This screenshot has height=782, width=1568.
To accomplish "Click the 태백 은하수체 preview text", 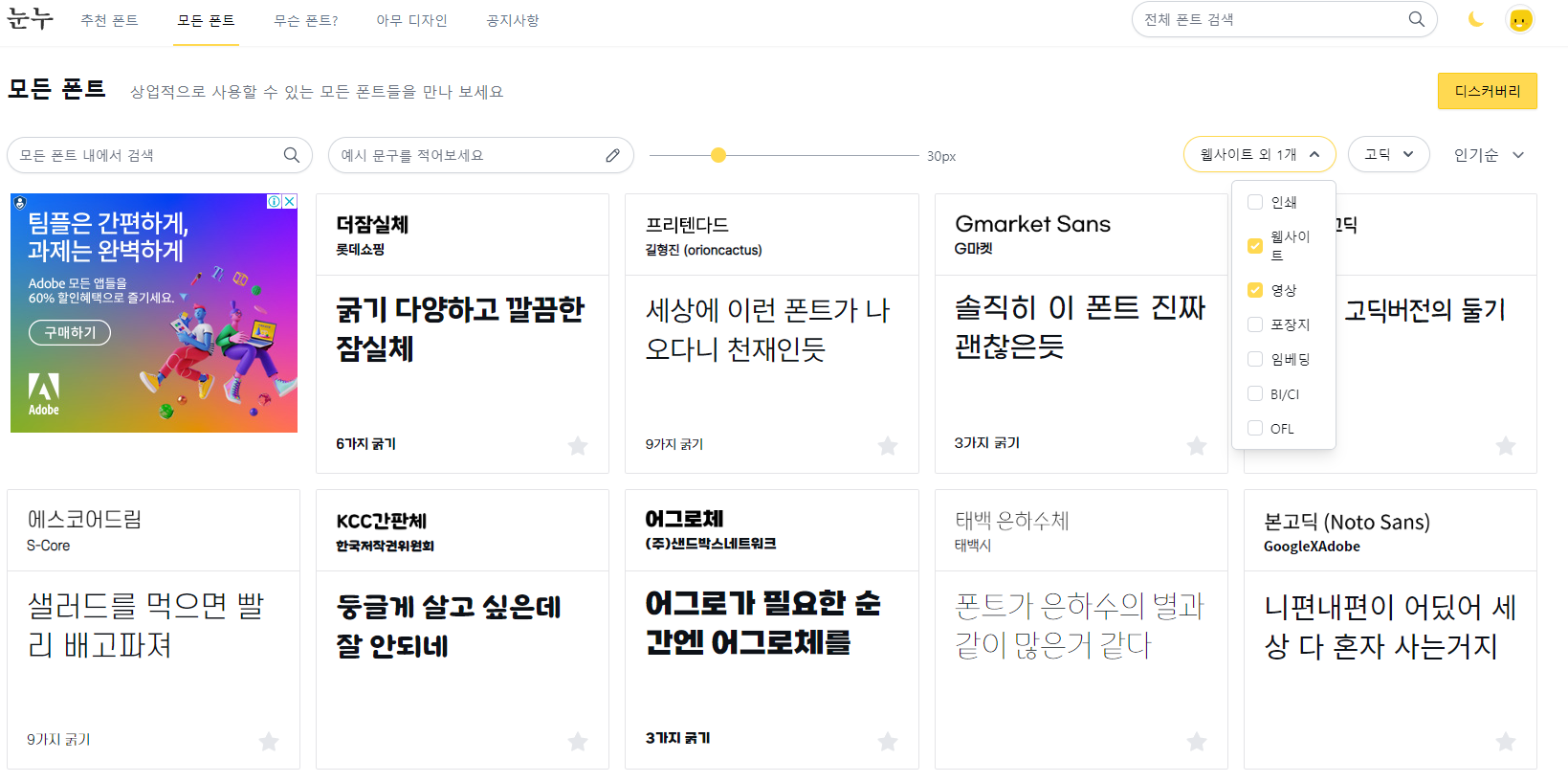I will pos(1079,625).
